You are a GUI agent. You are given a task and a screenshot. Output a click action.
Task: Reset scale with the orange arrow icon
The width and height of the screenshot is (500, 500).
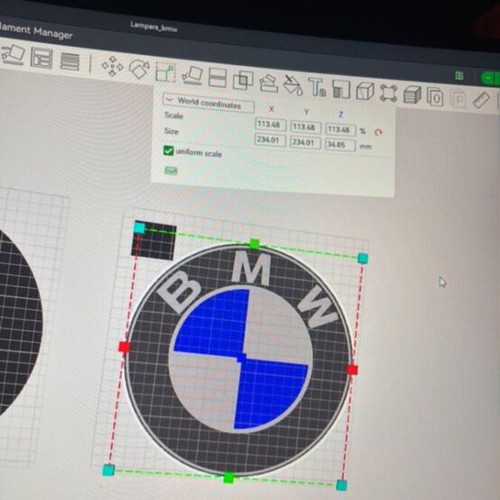(x=378, y=132)
